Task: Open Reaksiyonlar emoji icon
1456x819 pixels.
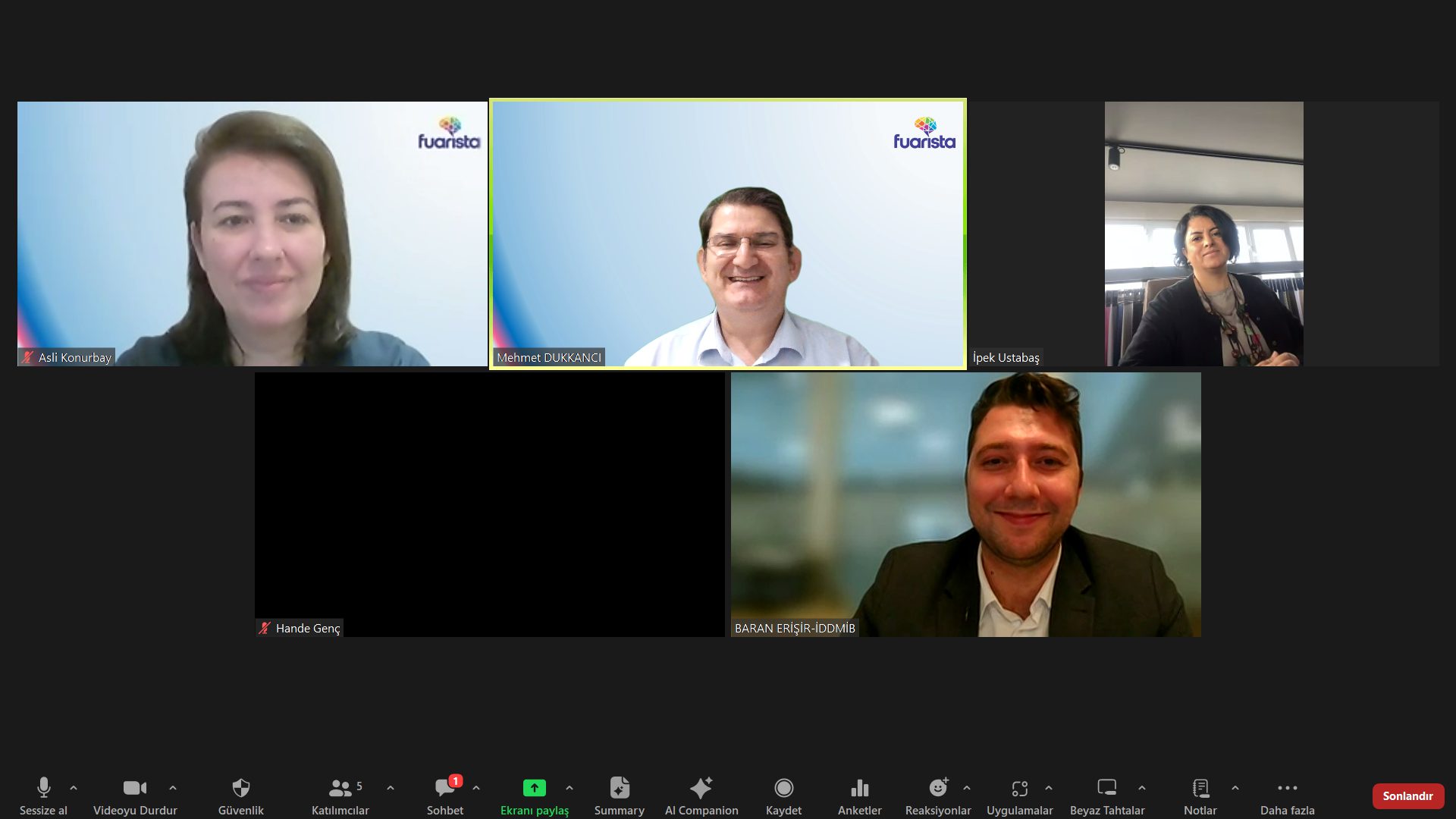Action: pyautogui.click(x=938, y=789)
